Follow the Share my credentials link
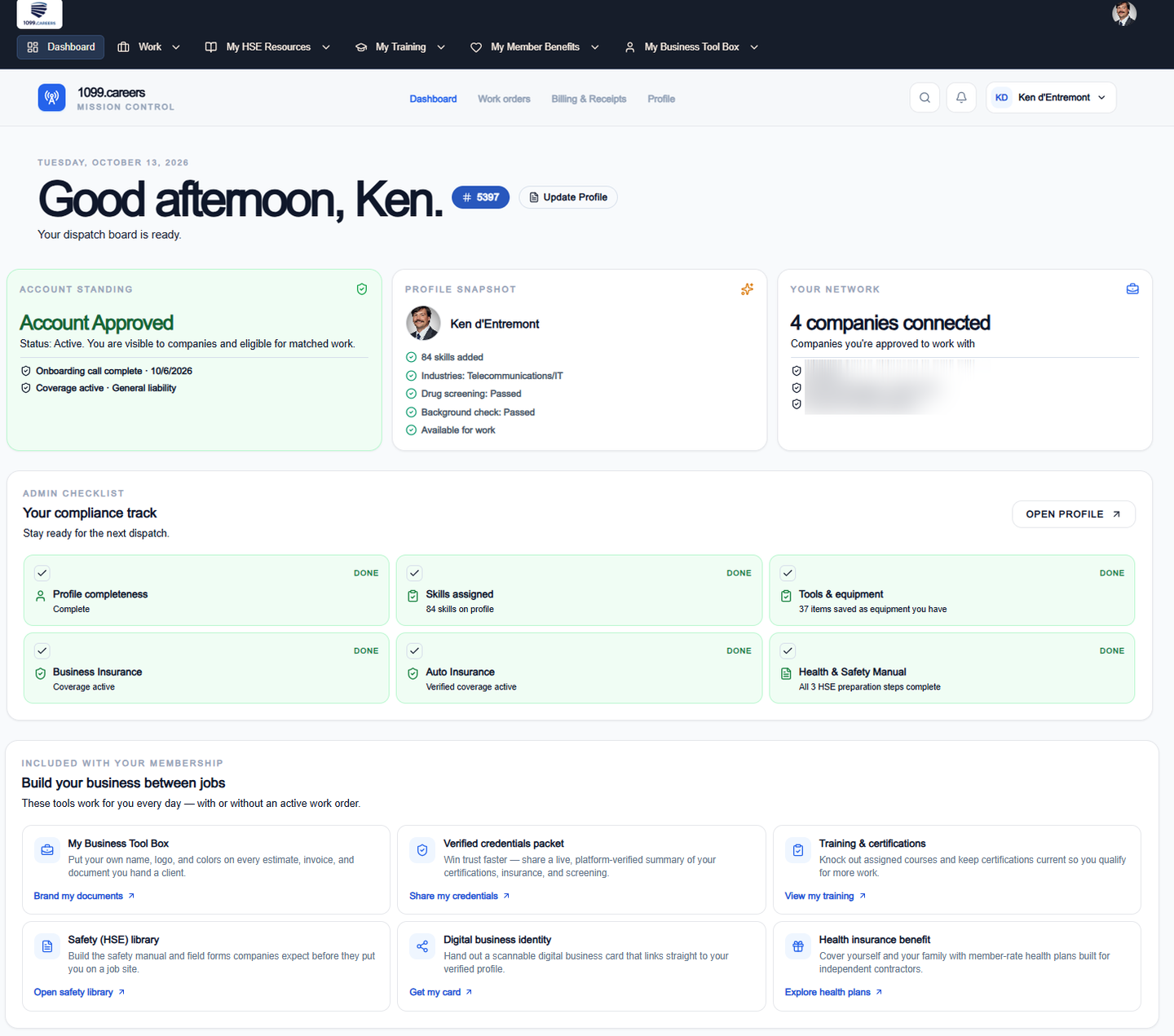 (x=459, y=896)
